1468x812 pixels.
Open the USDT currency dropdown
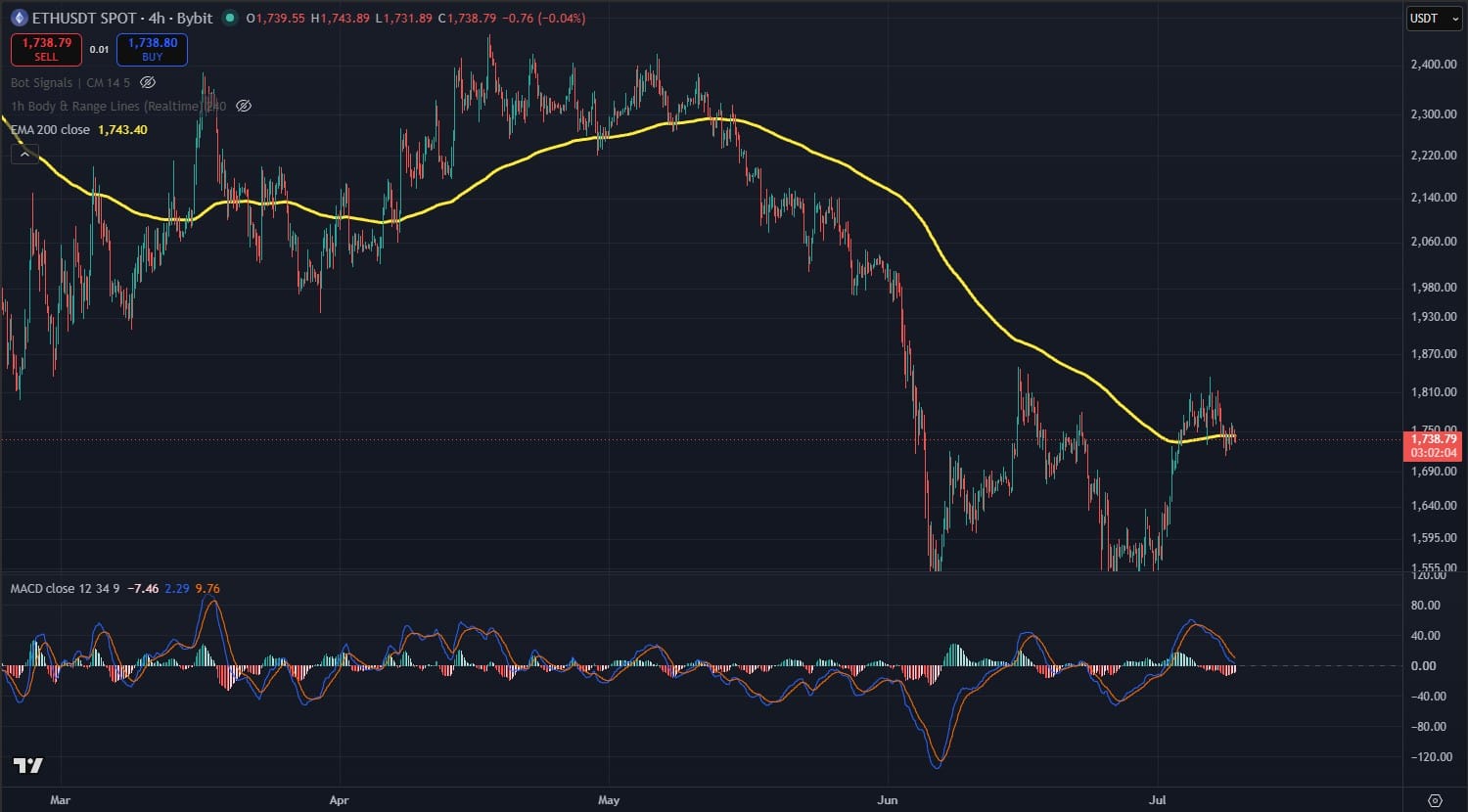(1434, 19)
